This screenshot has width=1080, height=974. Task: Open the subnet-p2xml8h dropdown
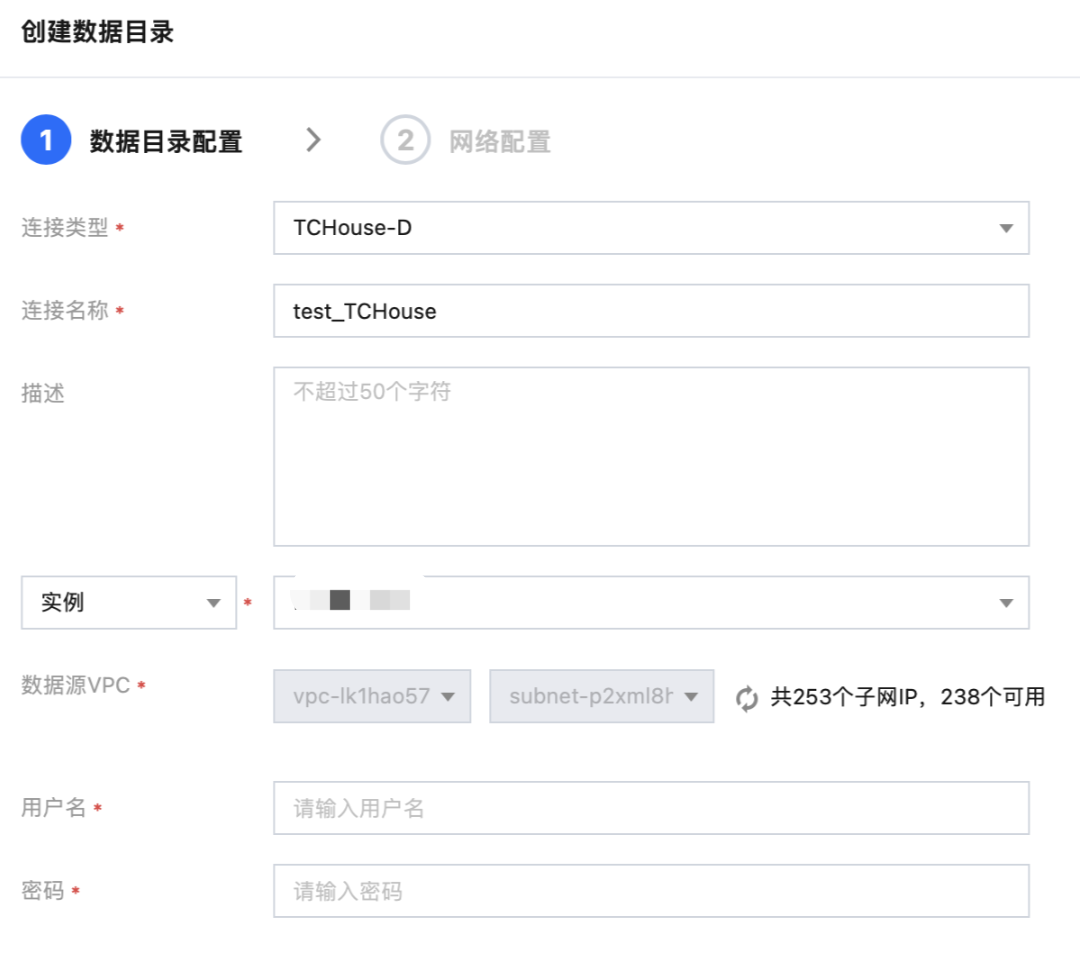click(x=601, y=696)
